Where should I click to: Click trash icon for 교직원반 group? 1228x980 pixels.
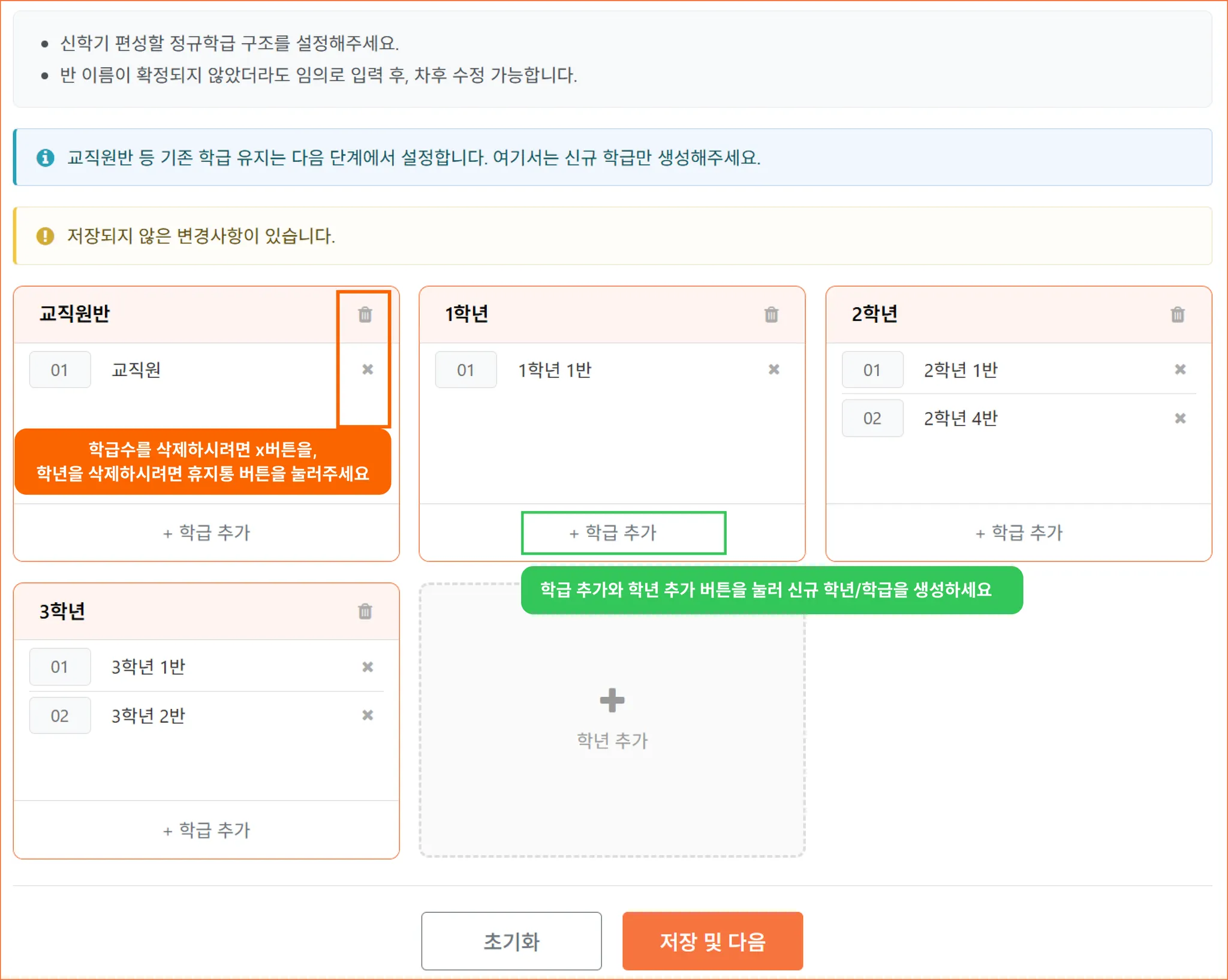[x=365, y=314]
